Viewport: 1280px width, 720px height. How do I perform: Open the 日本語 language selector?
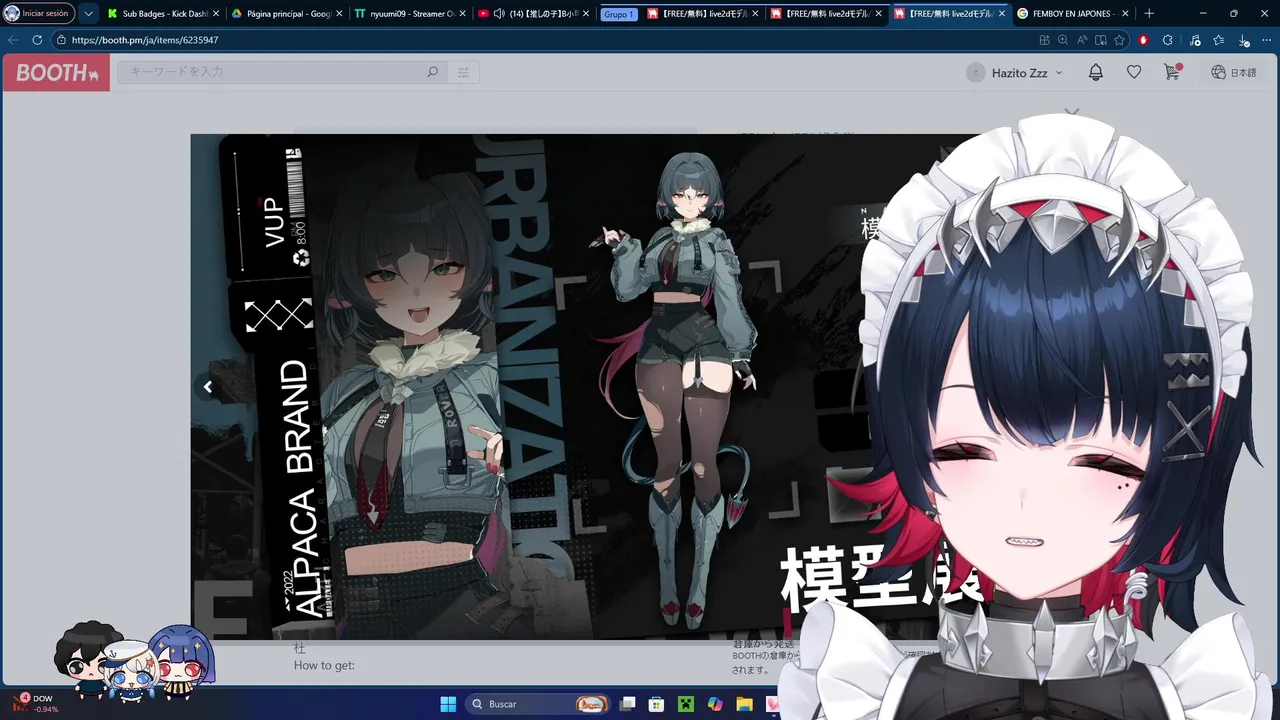pyautogui.click(x=1233, y=72)
